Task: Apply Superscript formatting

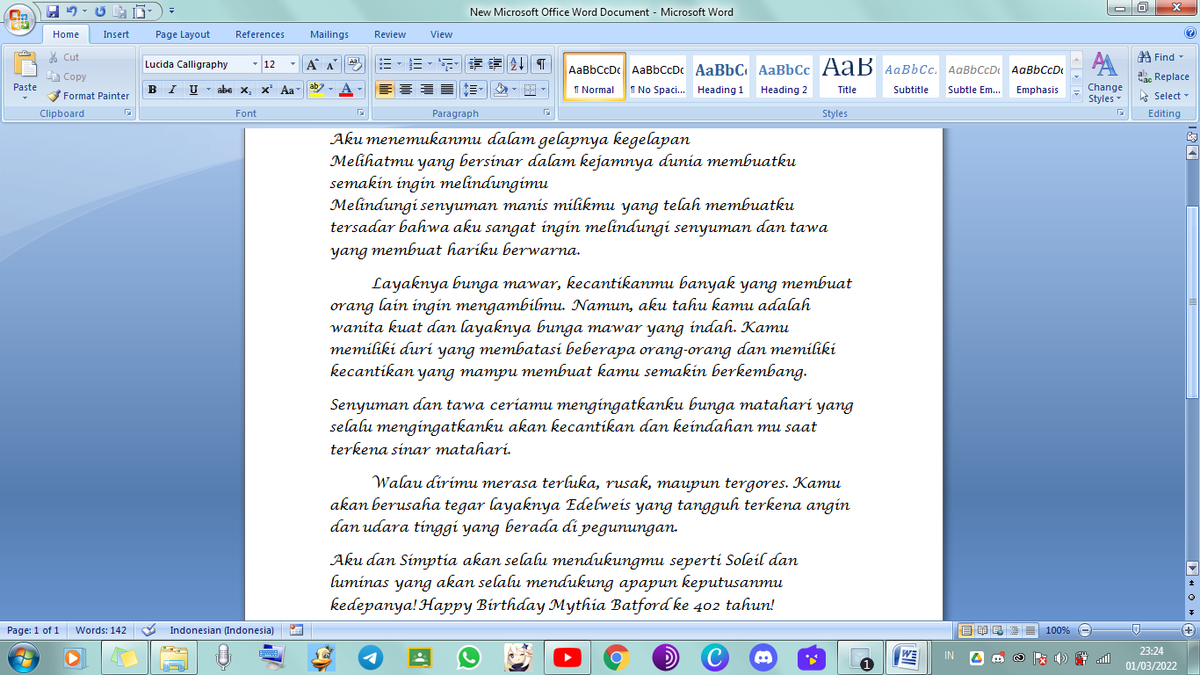Action: pyautogui.click(x=267, y=89)
